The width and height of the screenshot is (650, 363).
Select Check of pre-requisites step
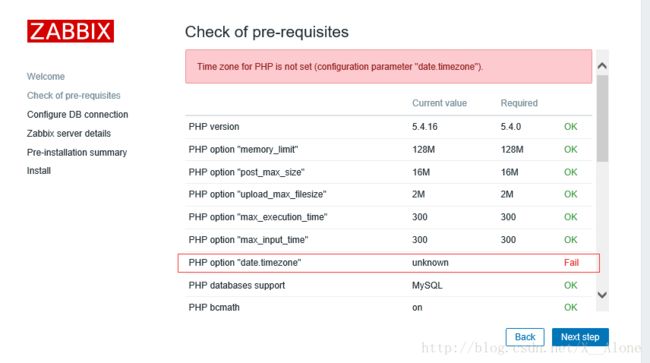(73, 96)
